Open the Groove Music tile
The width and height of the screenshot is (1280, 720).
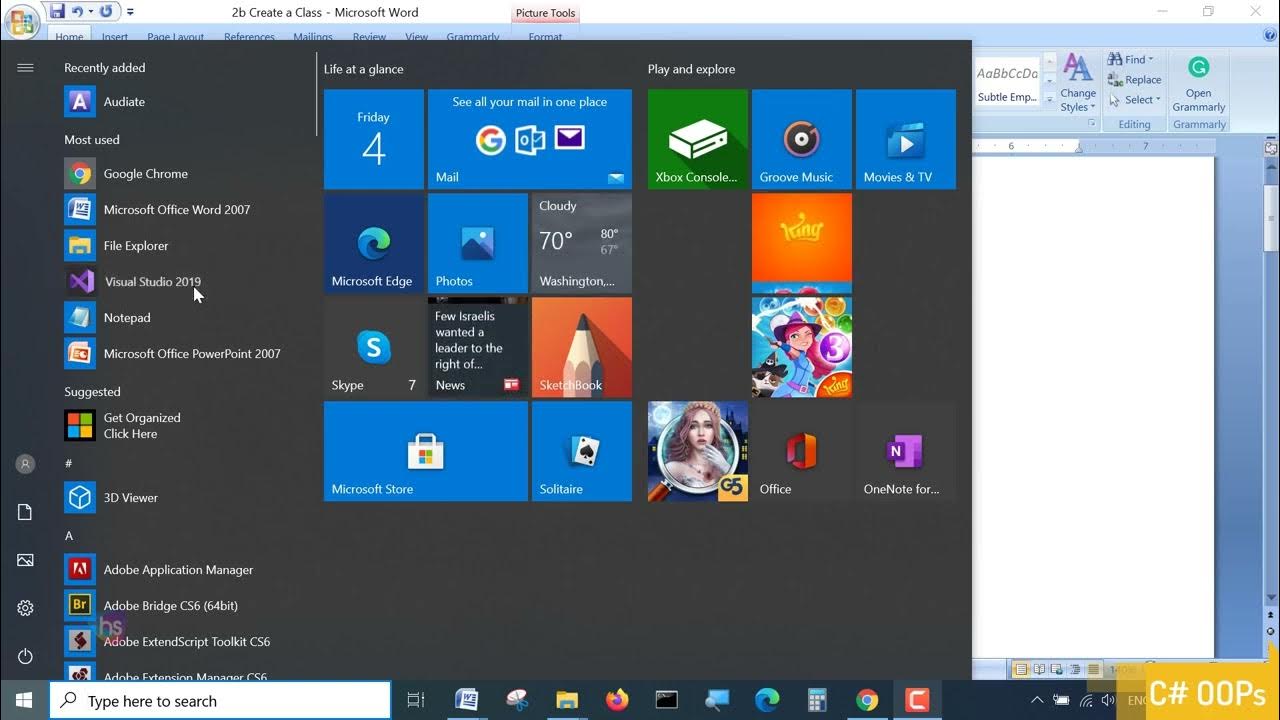click(802, 139)
